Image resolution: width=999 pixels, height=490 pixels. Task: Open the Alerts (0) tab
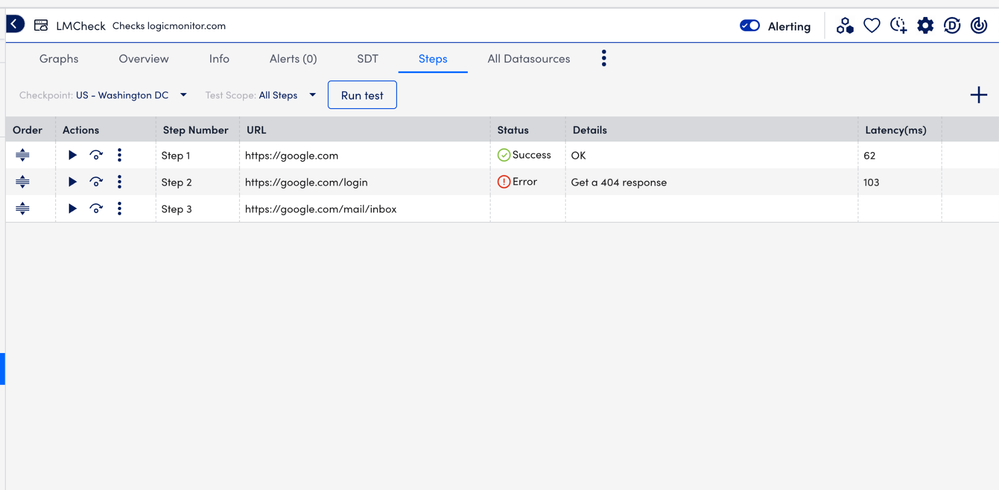click(x=293, y=59)
